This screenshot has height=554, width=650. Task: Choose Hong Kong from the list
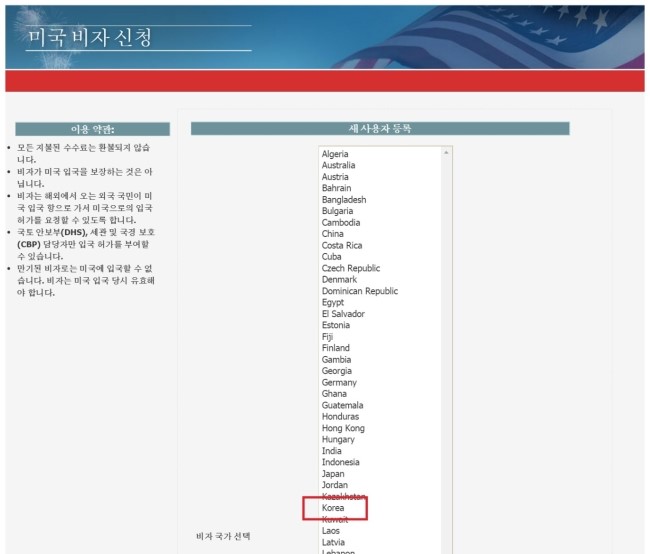341,428
